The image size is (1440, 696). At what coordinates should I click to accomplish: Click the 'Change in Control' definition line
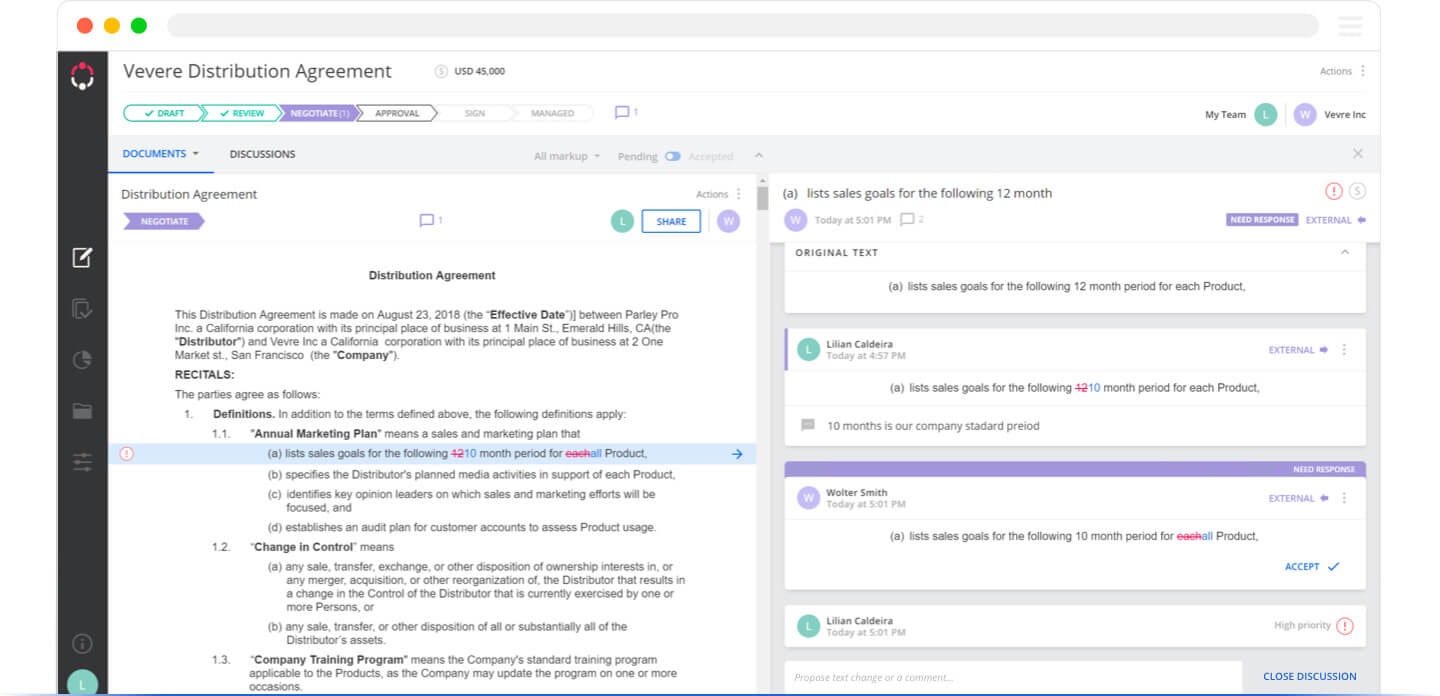[x=322, y=547]
